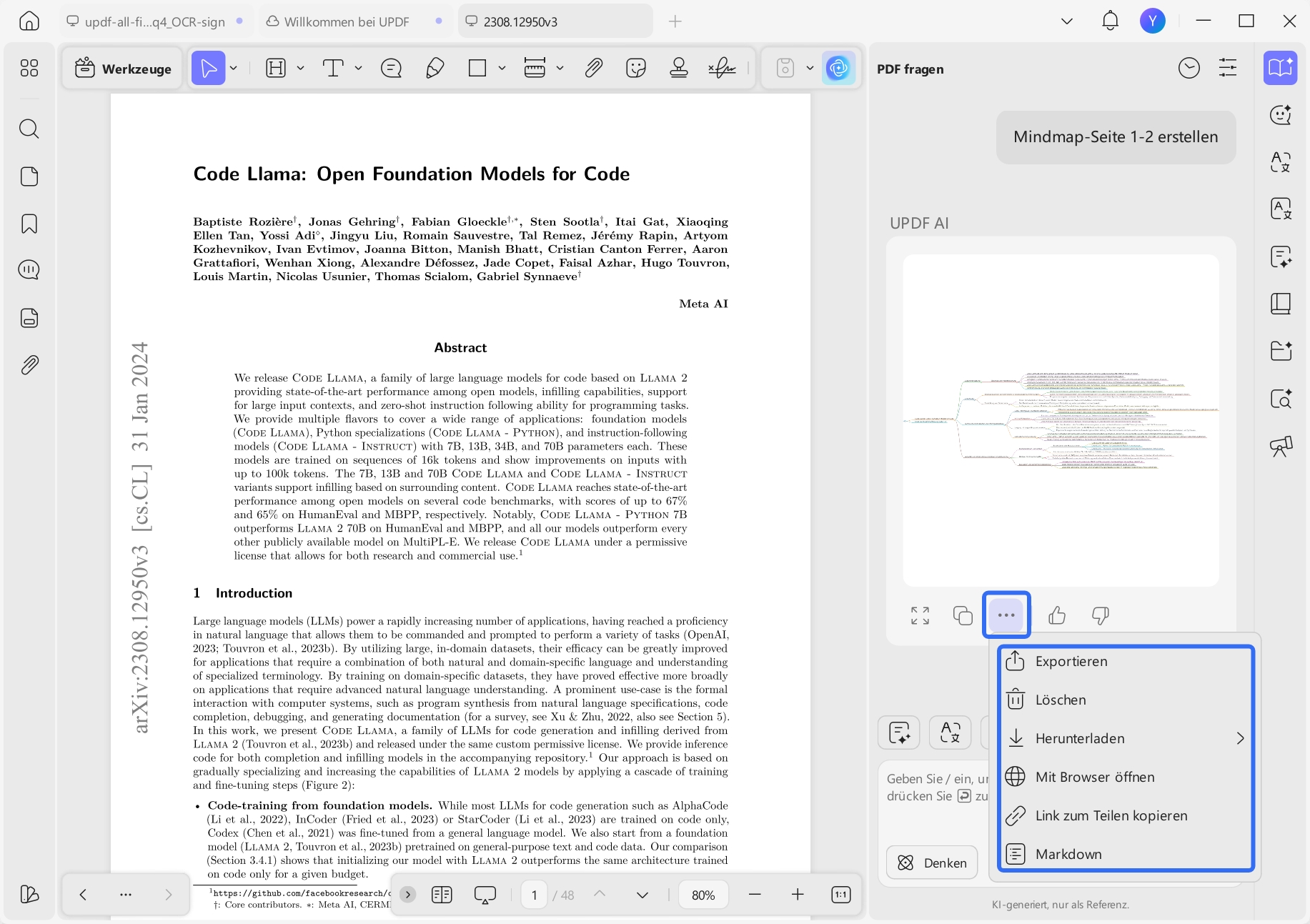1310x924 pixels.
Task: Select the rectangle shape tool
Action: (477, 69)
